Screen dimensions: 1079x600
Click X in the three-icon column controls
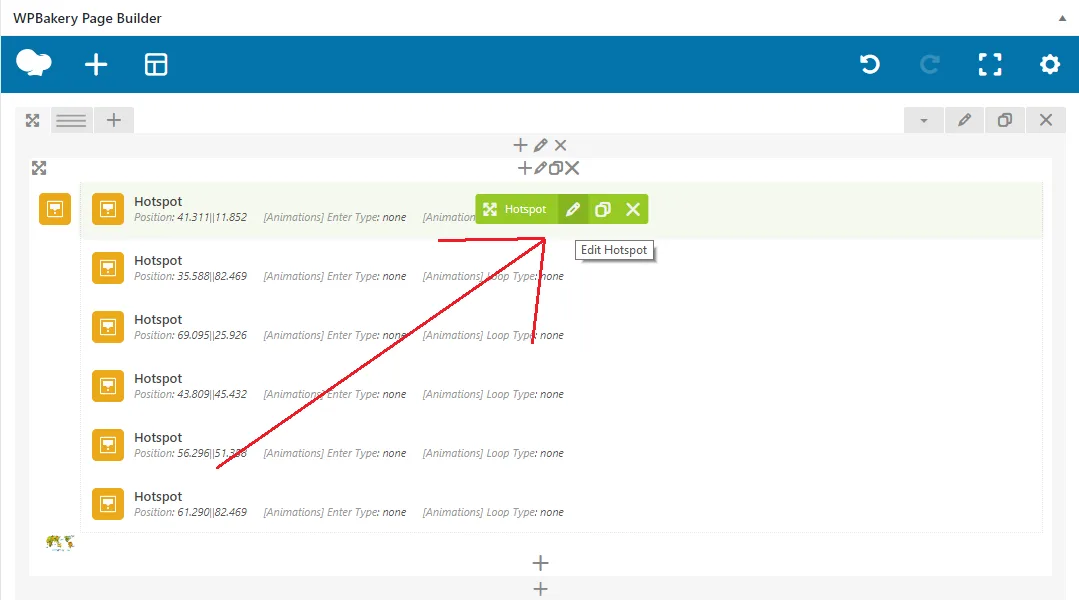561,145
